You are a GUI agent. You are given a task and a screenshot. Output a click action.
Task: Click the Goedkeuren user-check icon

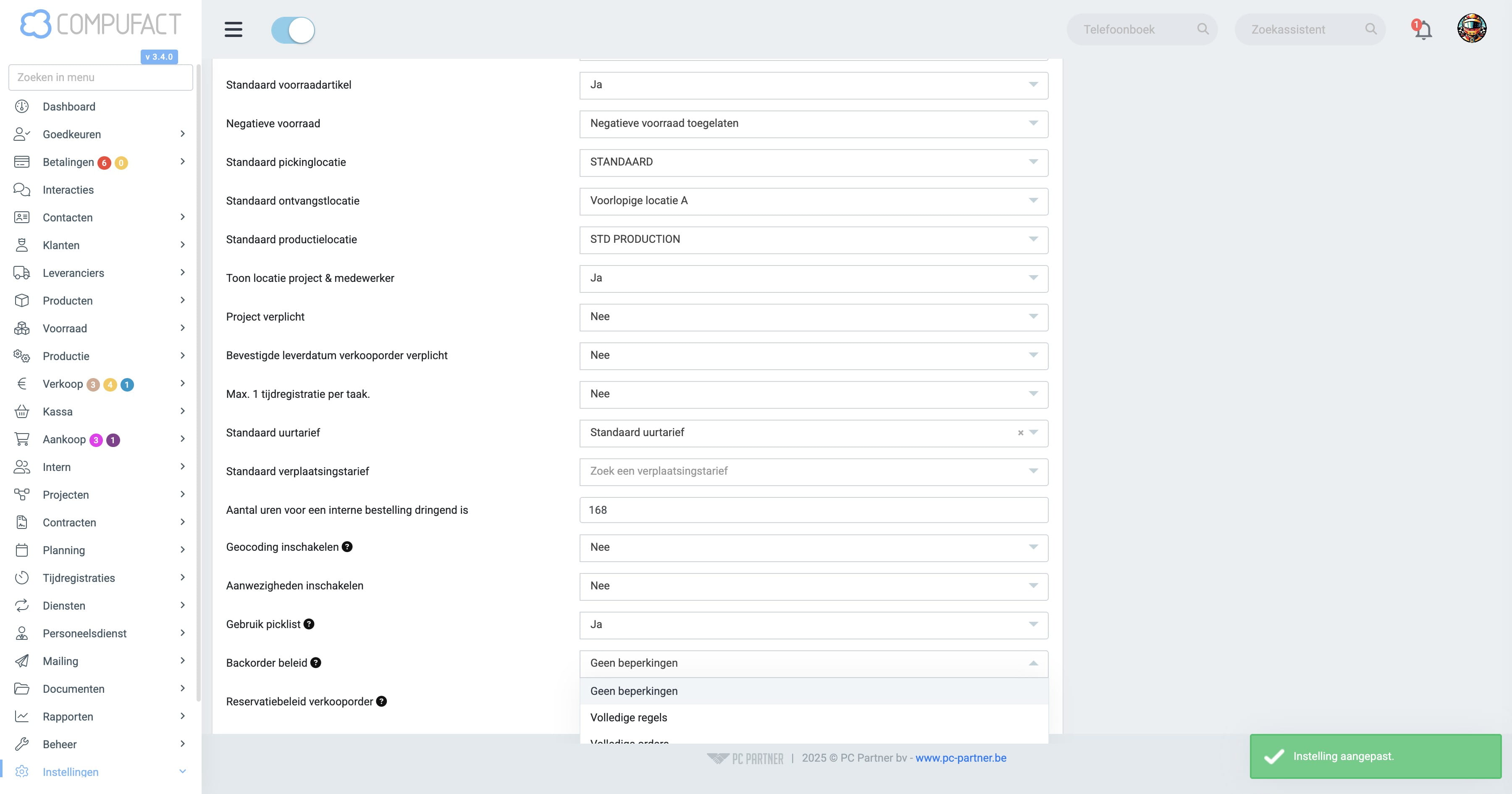pyautogui.click(x=22, y=134)
